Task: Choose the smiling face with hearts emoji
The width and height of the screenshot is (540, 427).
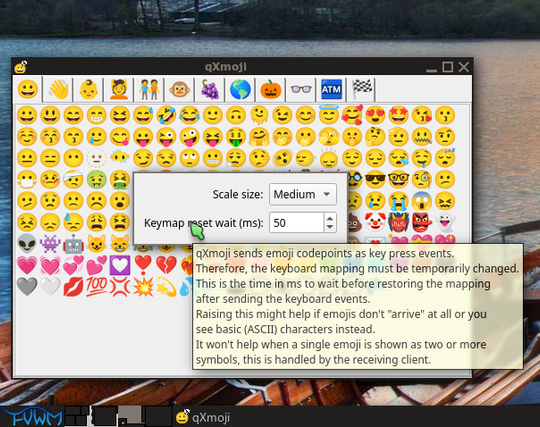Action: pos(352,115)
